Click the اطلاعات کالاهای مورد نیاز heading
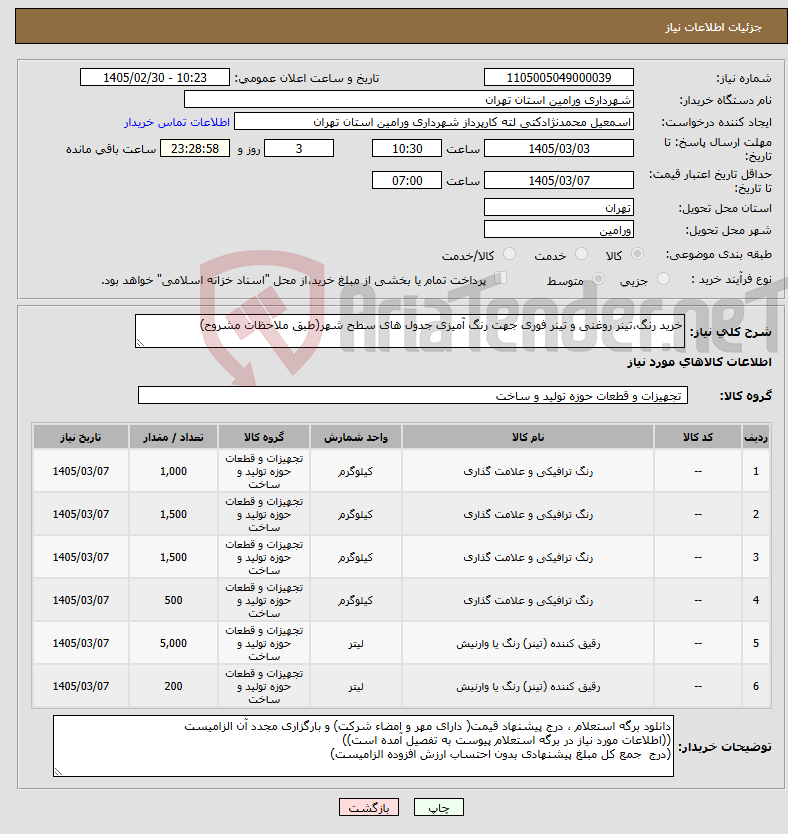Screen dimensions: 788x834 (699, 362)
